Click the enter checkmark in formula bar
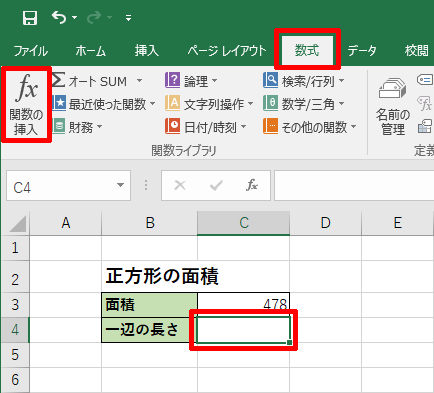Viewport: 434px width, 393px height. [216, 185]
